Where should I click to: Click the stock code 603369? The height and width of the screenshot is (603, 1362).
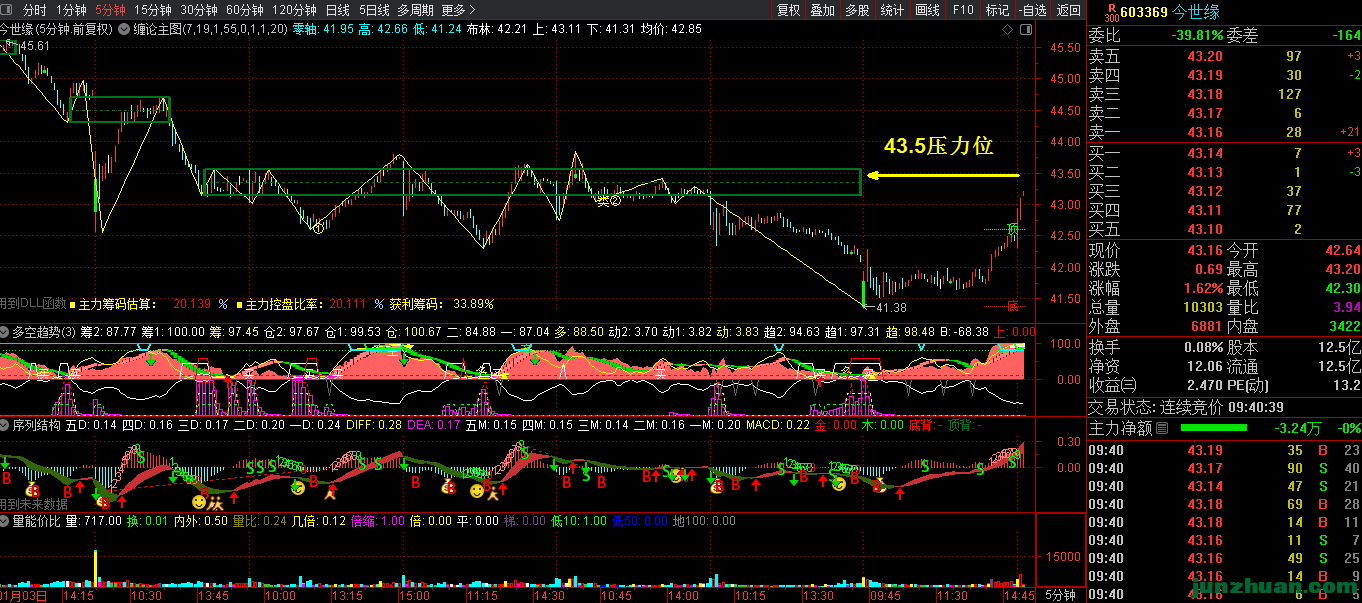tap(1145, 12)
